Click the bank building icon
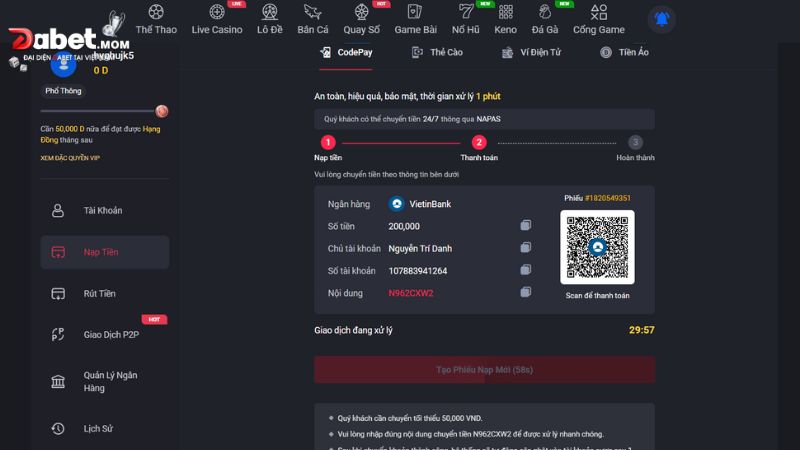800x450 pixels. 58,382
